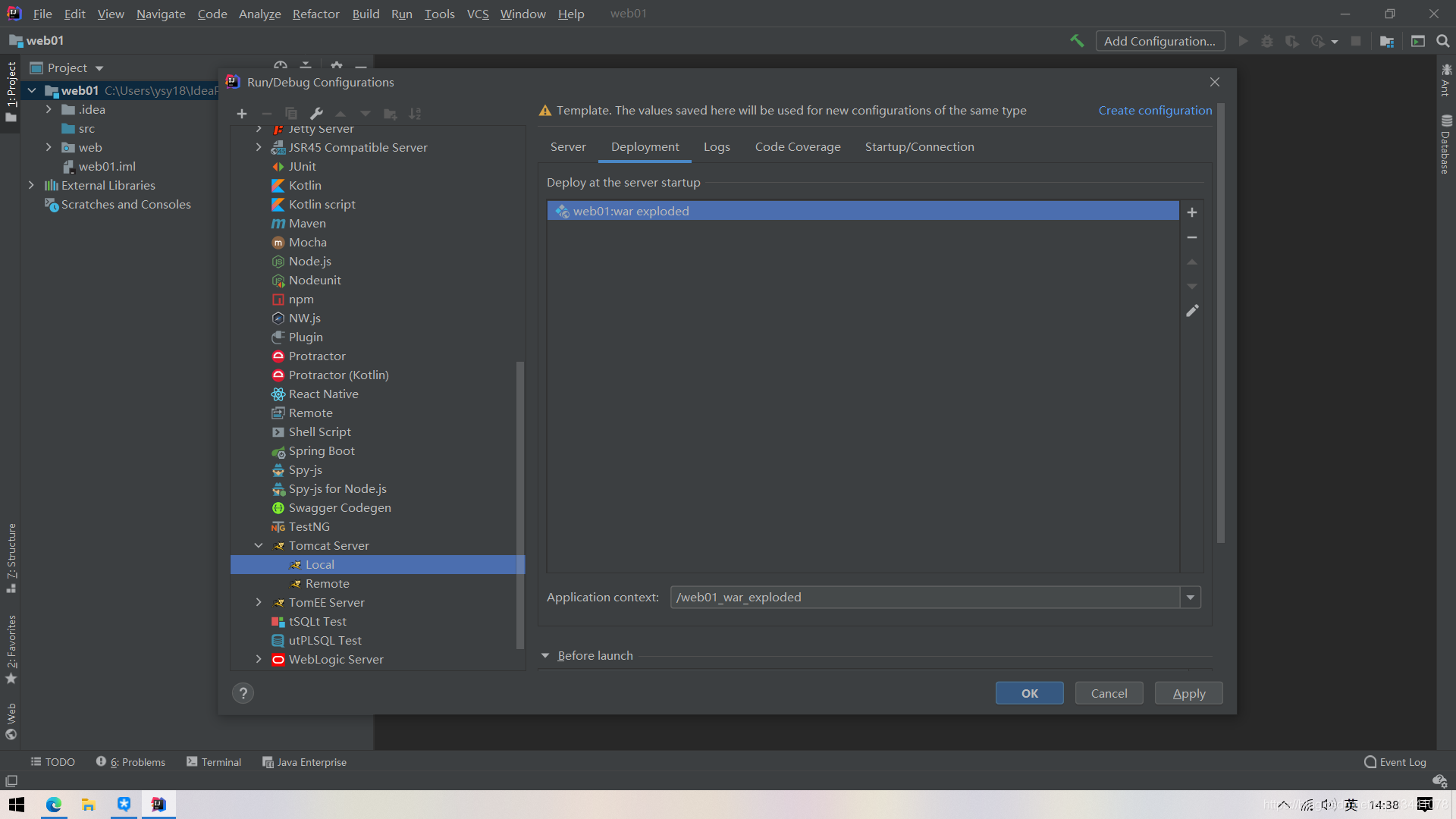Expand the Before launch section
The height and width of the screenshot is (819, 1456).
546,655
